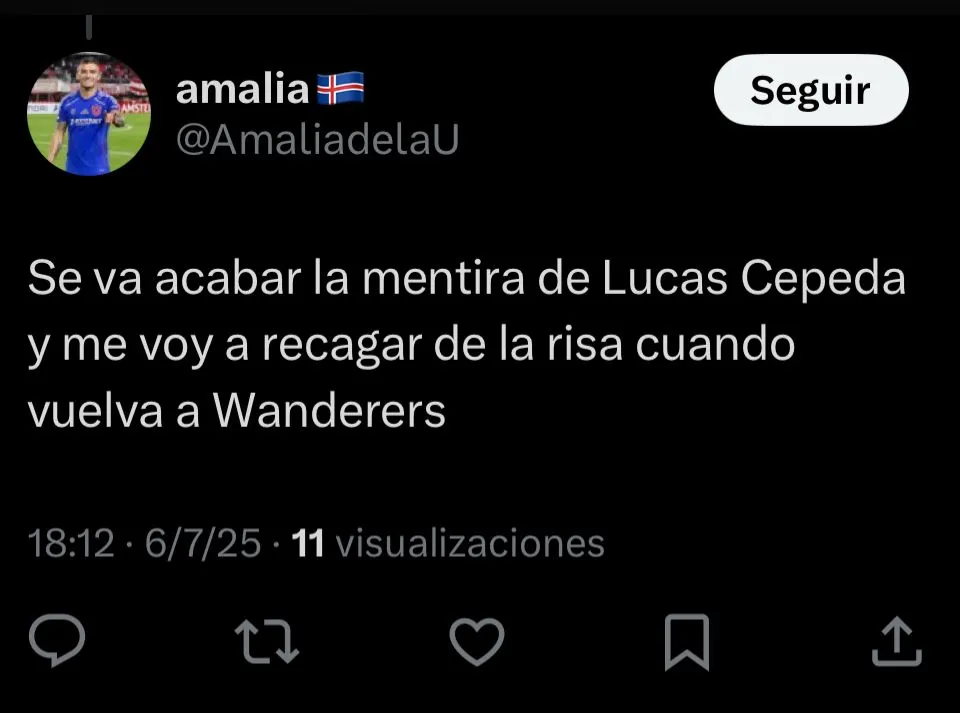This screenshot has height=713, width=960.
Task: View the 11 visualizaciones count
Action: (448, 543)
